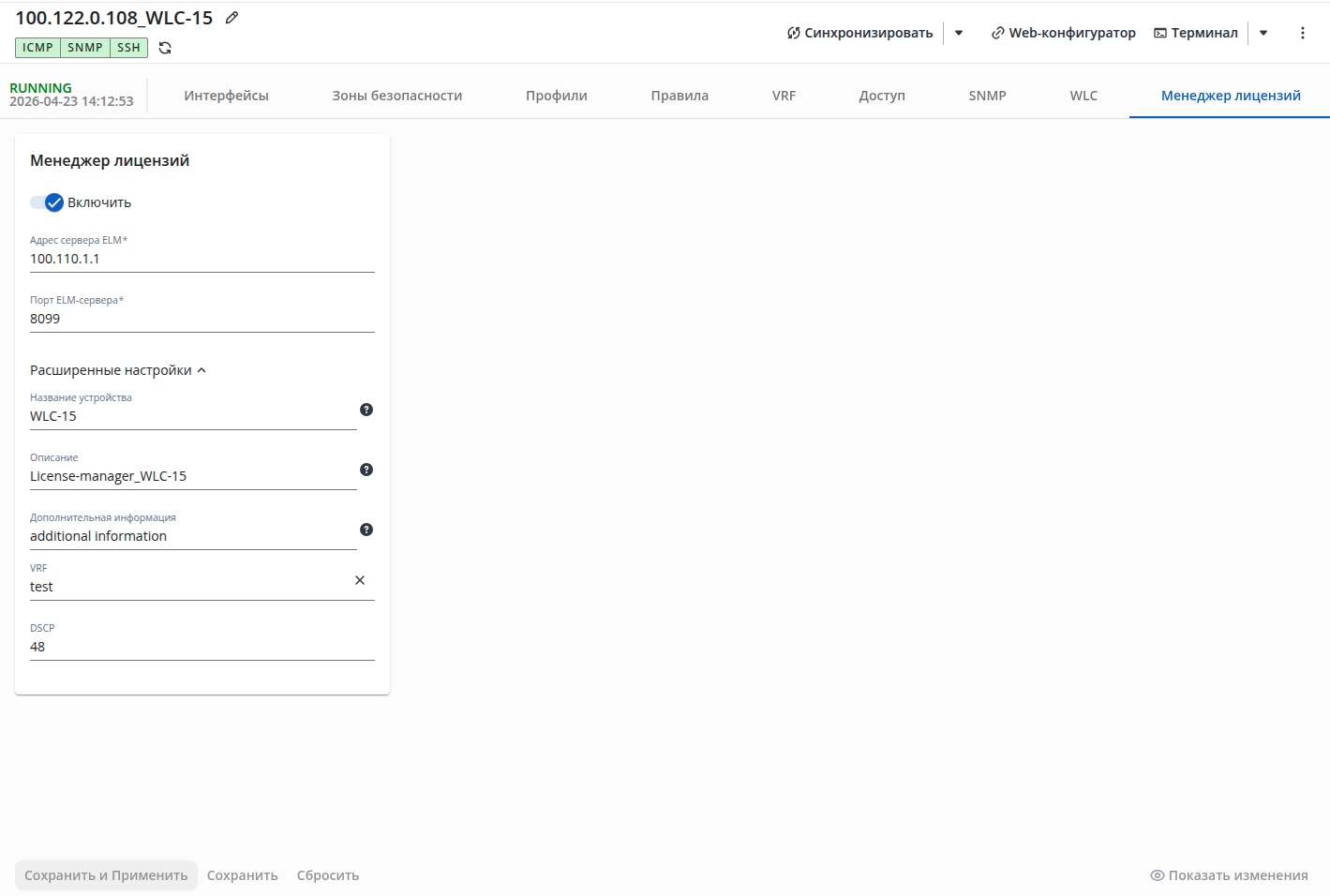This screenshot has height=896, width=1330.
Task: Clear the VRF value with X icon
Action: tap(360, 580)
